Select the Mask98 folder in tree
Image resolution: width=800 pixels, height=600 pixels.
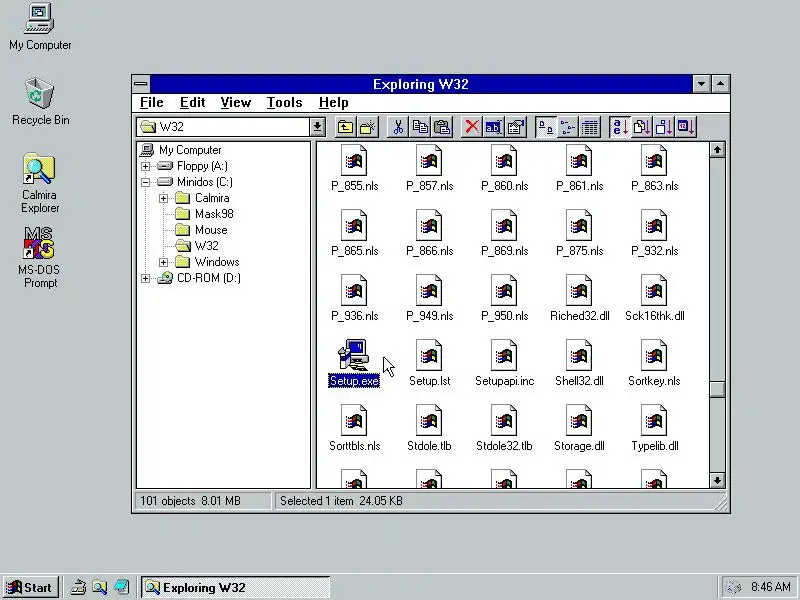coord(204,214)
